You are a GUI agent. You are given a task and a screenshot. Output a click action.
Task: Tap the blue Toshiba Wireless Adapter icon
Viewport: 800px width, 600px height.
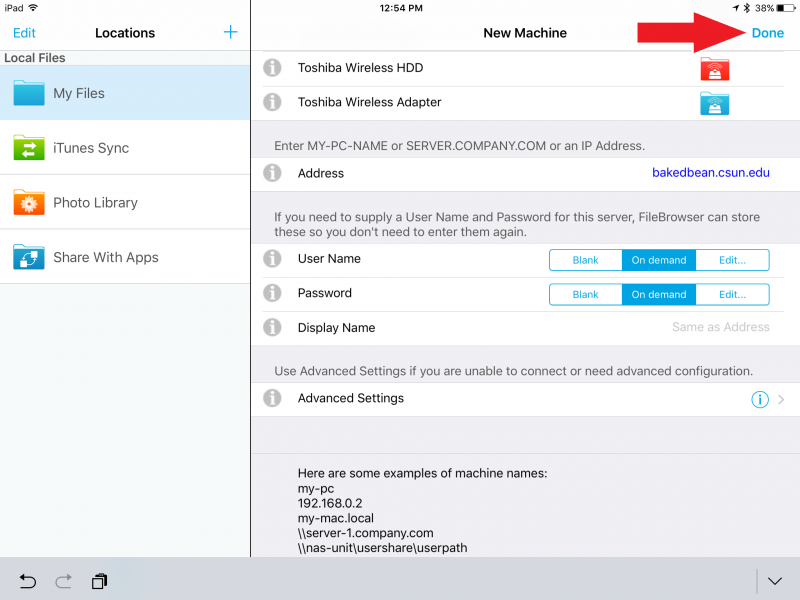point(714,103)
